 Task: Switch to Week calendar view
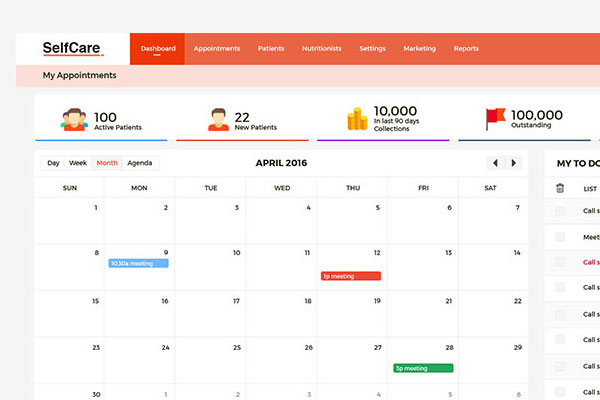click(x=78, y=163)
